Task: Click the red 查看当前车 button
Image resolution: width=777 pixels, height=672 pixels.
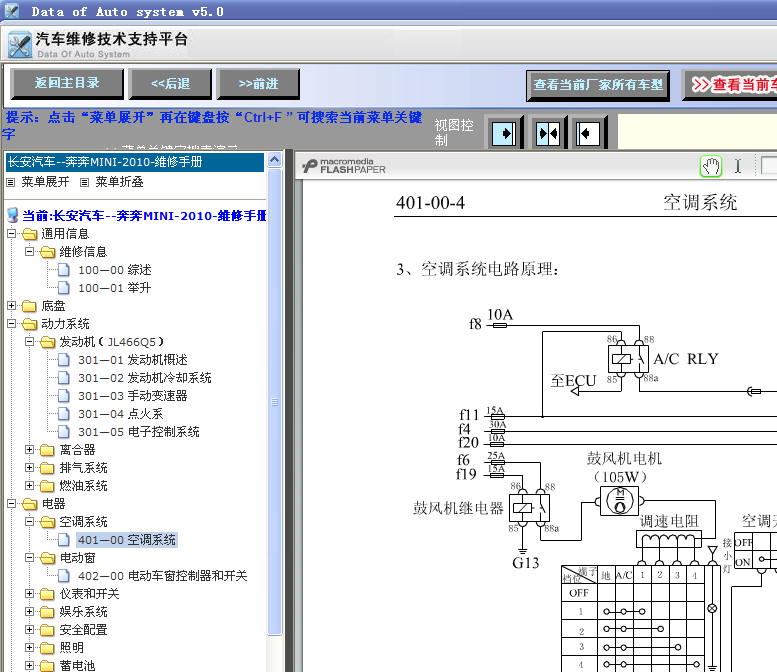Action: pyautogui.click(x=729, y=85)
